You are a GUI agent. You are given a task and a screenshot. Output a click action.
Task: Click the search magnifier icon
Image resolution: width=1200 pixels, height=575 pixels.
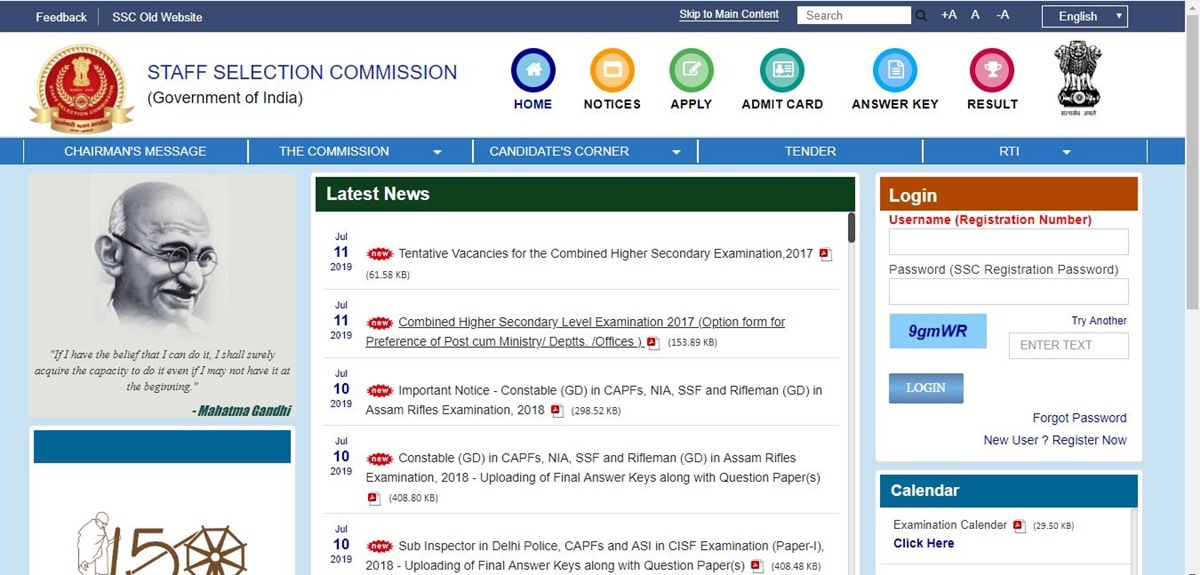(x=921, y=16)
